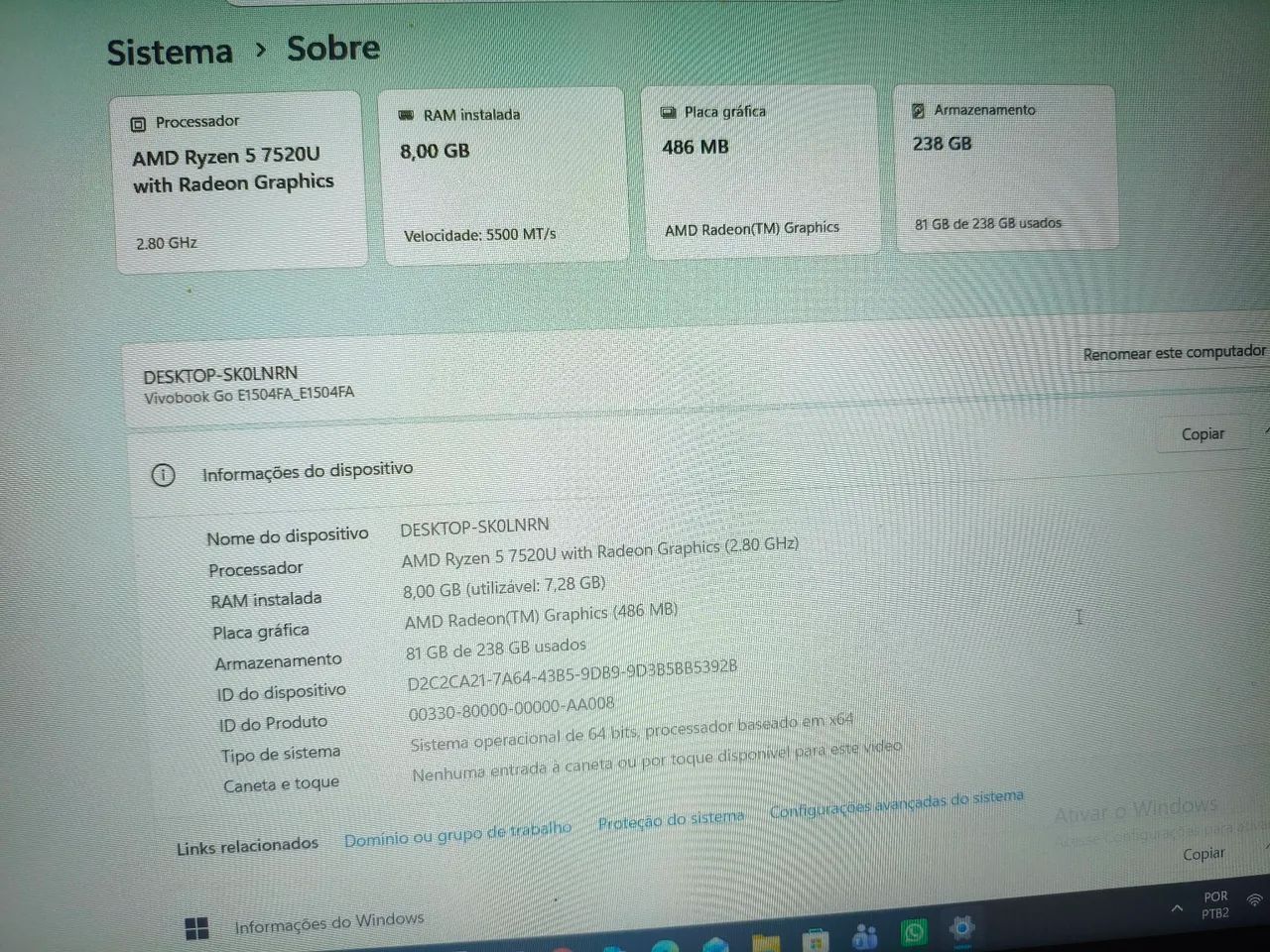Show hidden tray icons chevron

point(1177,907)
